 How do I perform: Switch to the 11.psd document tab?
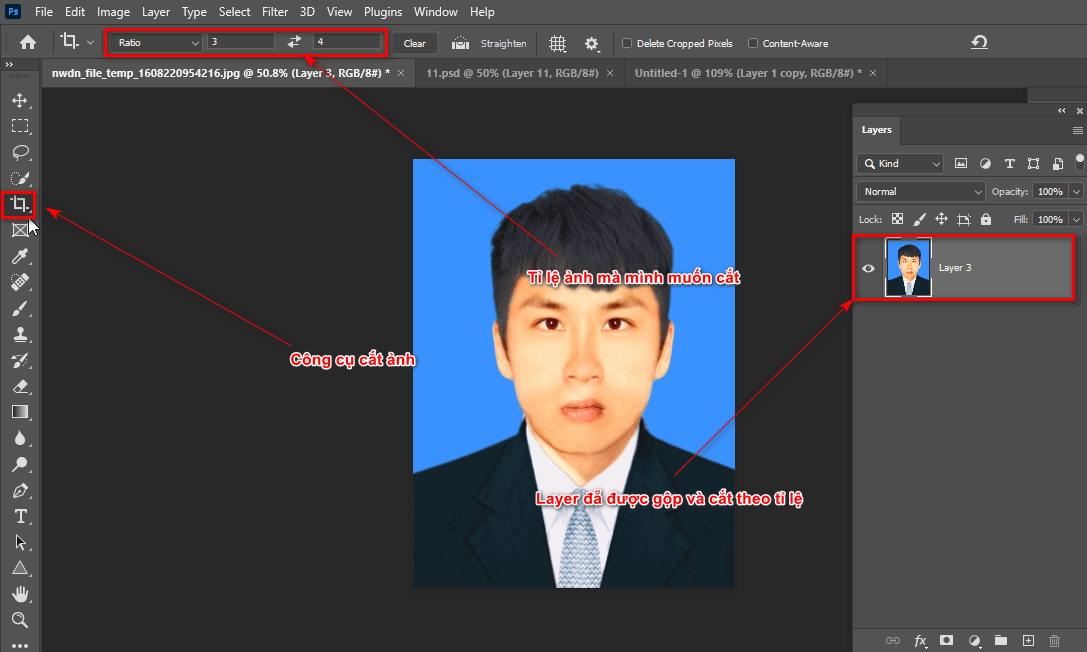pyautogui.click(x=513, y=72)
